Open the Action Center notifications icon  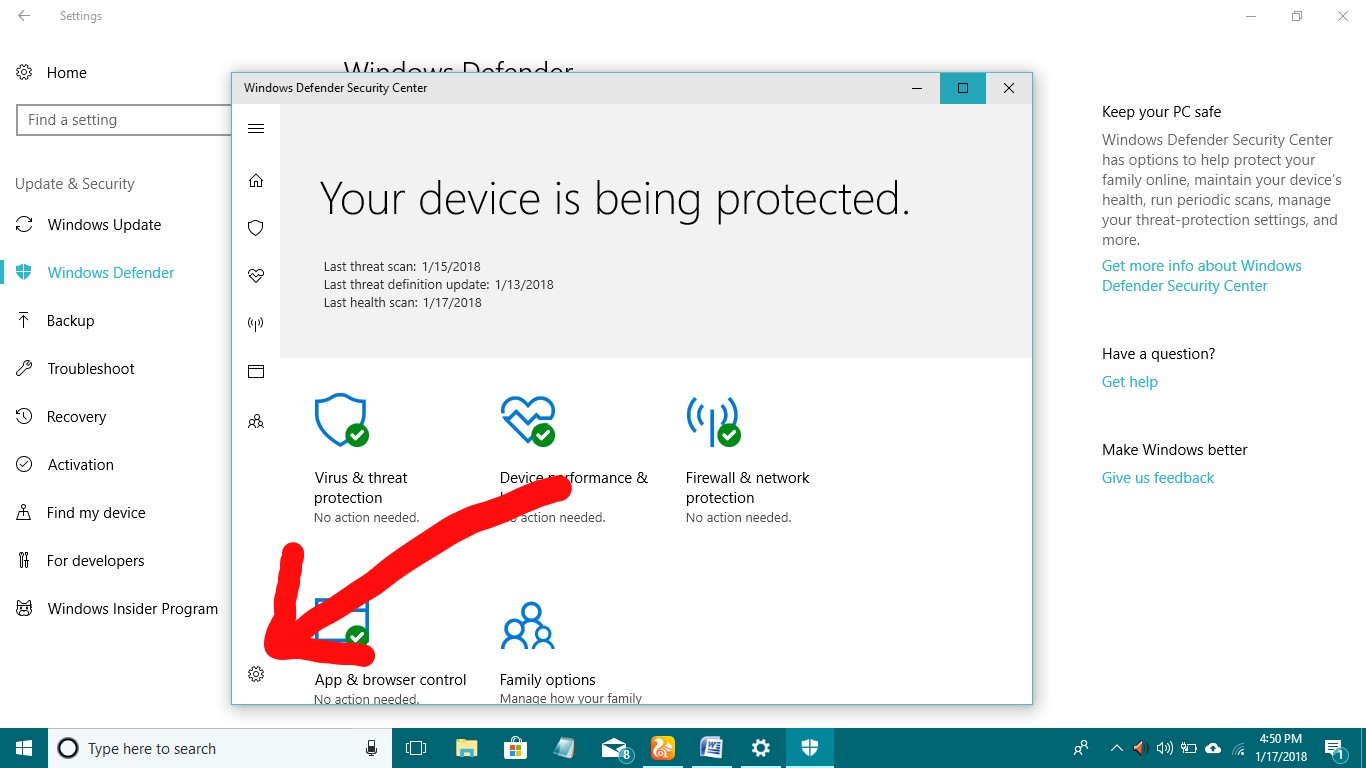(x=1335, y=748)
